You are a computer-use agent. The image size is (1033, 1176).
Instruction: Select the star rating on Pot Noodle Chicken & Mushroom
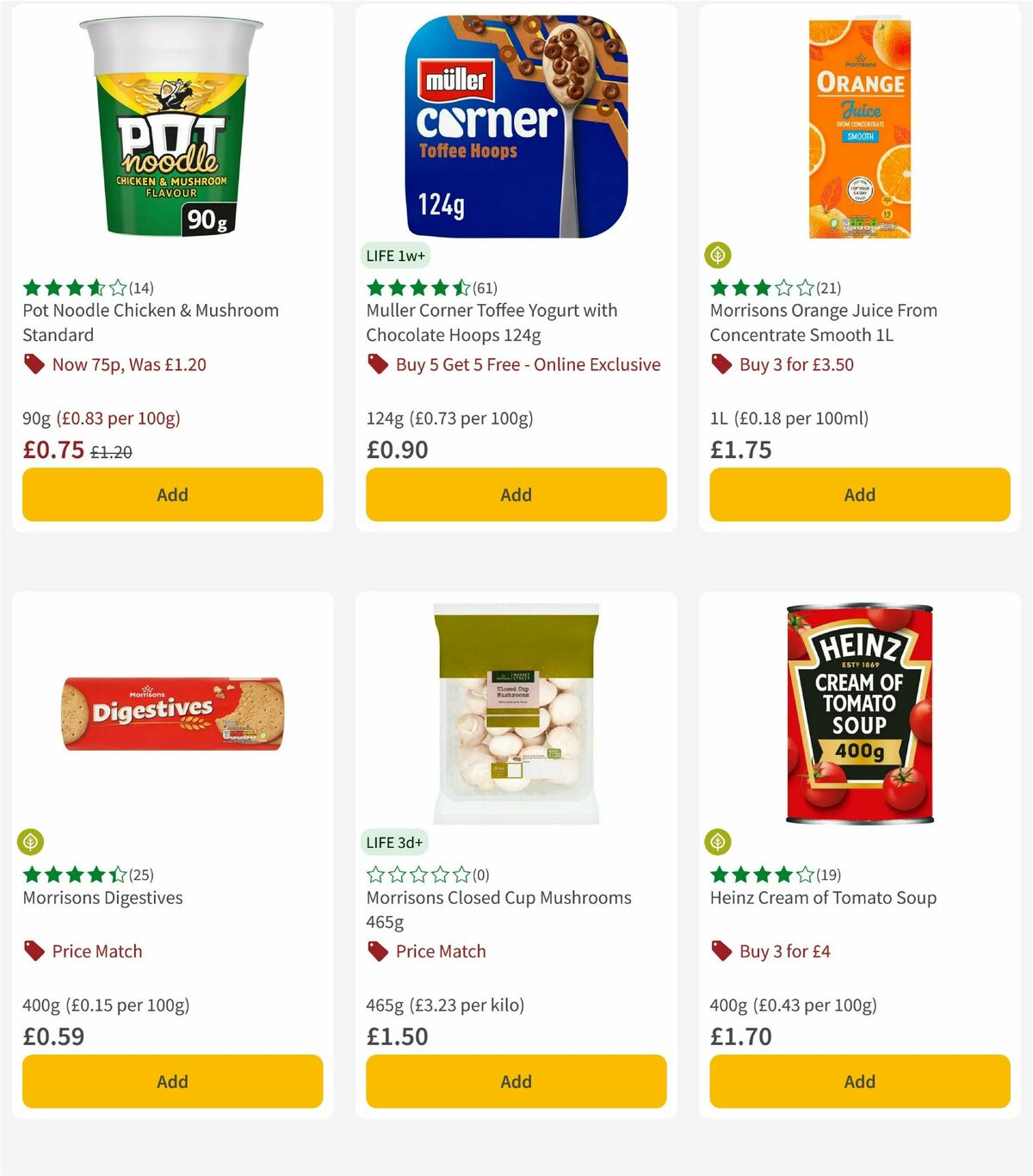tap(69, 288)
